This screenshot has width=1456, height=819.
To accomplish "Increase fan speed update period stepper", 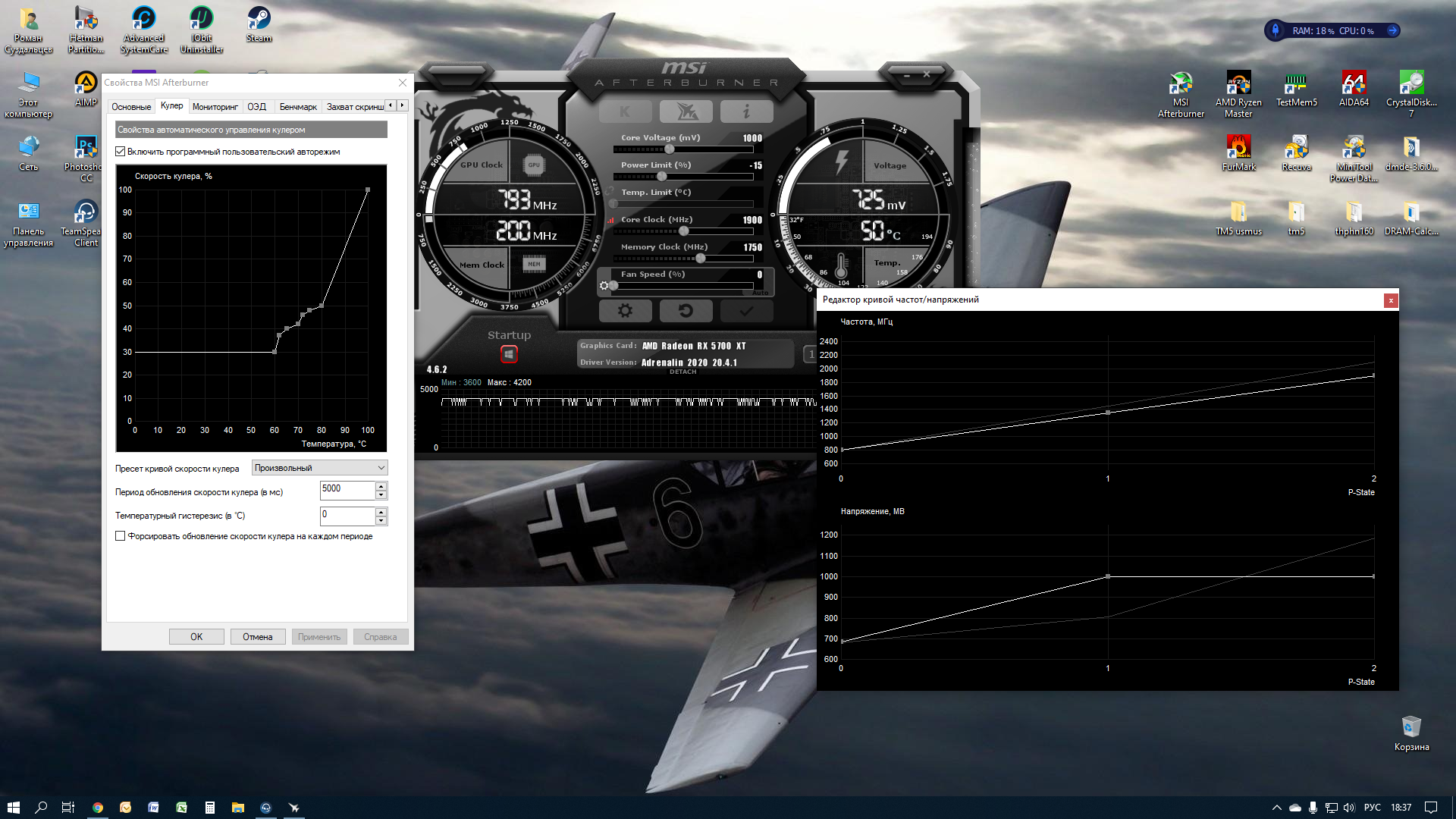I will (x=381, y=486).
